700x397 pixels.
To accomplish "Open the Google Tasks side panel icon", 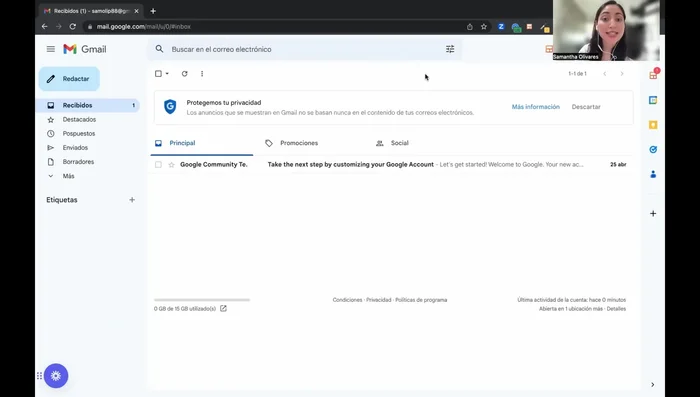I will pos(653,150).
